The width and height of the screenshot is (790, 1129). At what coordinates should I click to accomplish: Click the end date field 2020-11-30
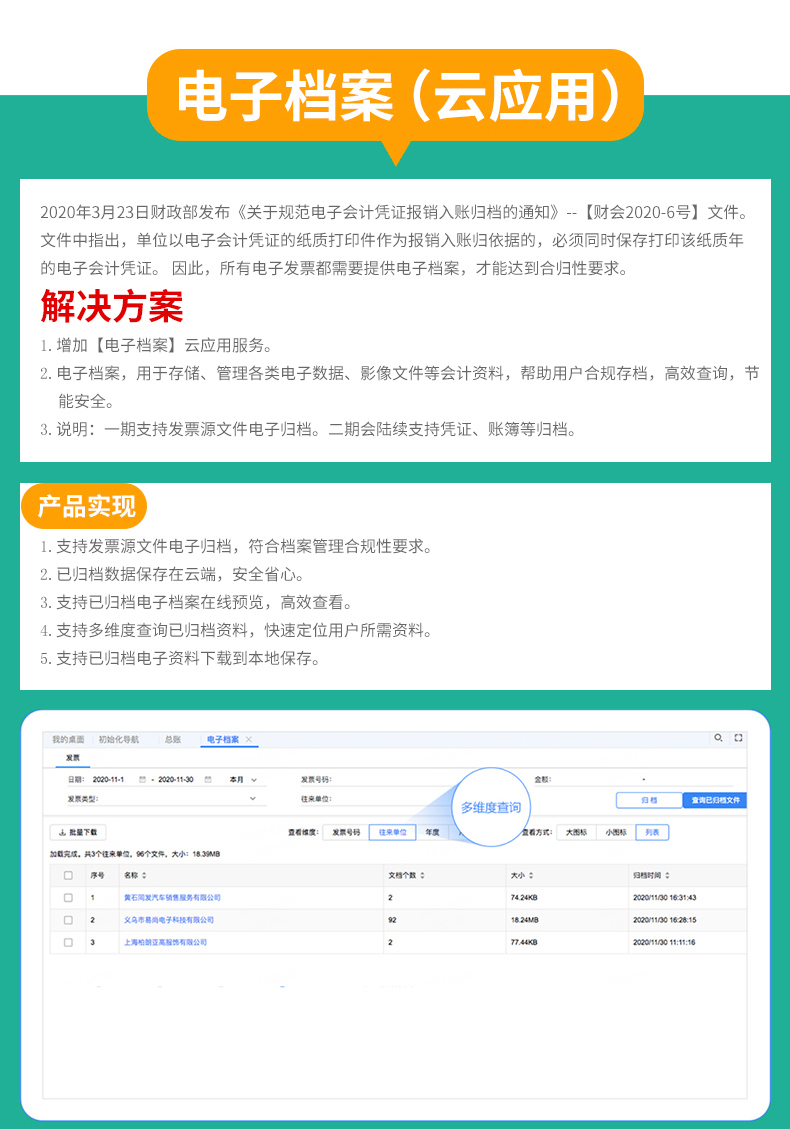coord(176,780)
